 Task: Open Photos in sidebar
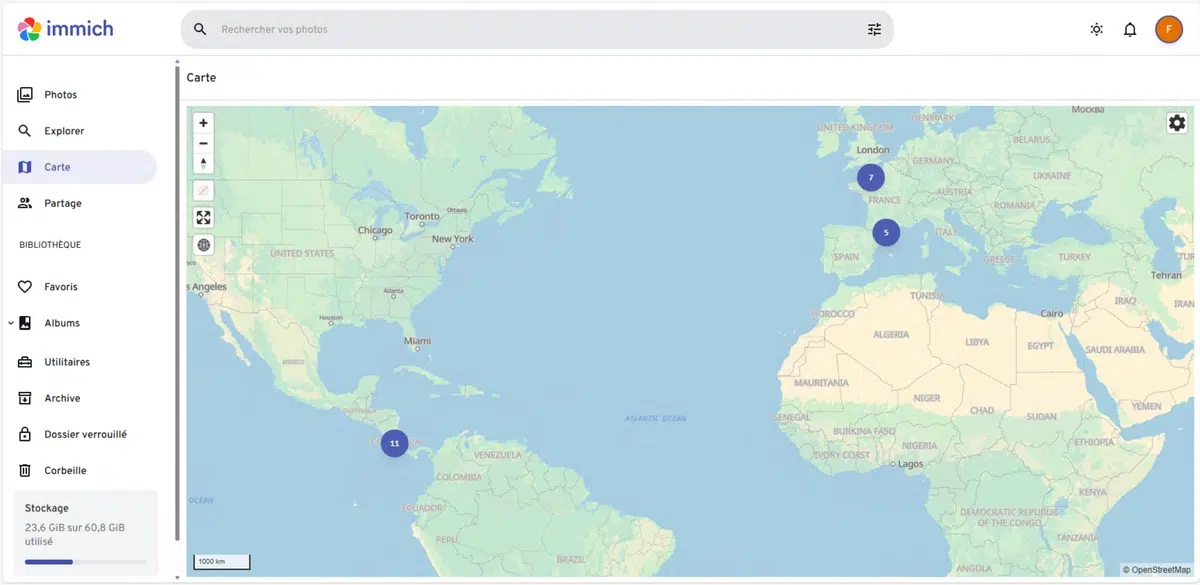(80, 95)
